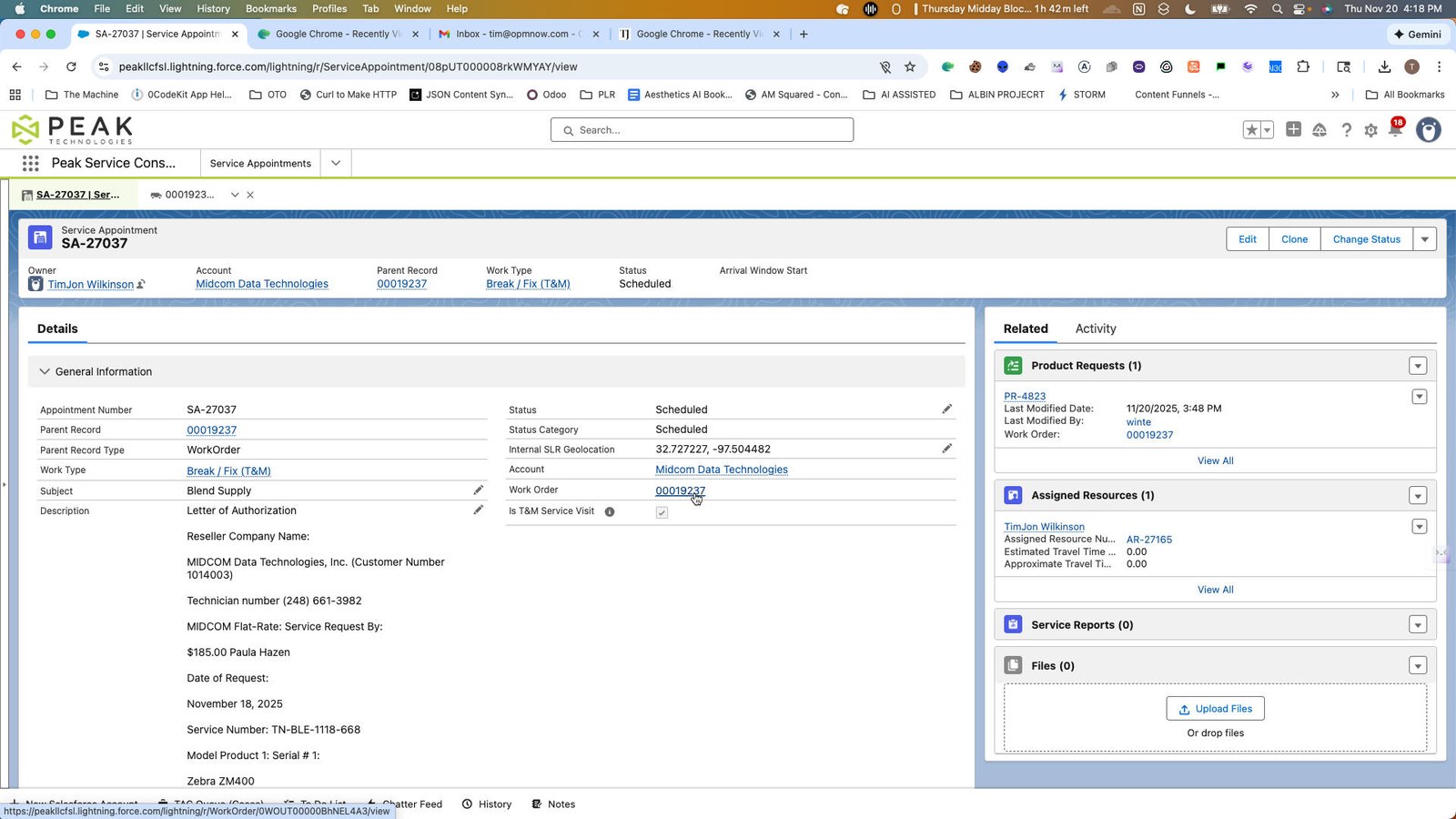Open the Service Appointments navigation dropdown chevron
The image size is (1456, 819).
[x=336, y=164]
